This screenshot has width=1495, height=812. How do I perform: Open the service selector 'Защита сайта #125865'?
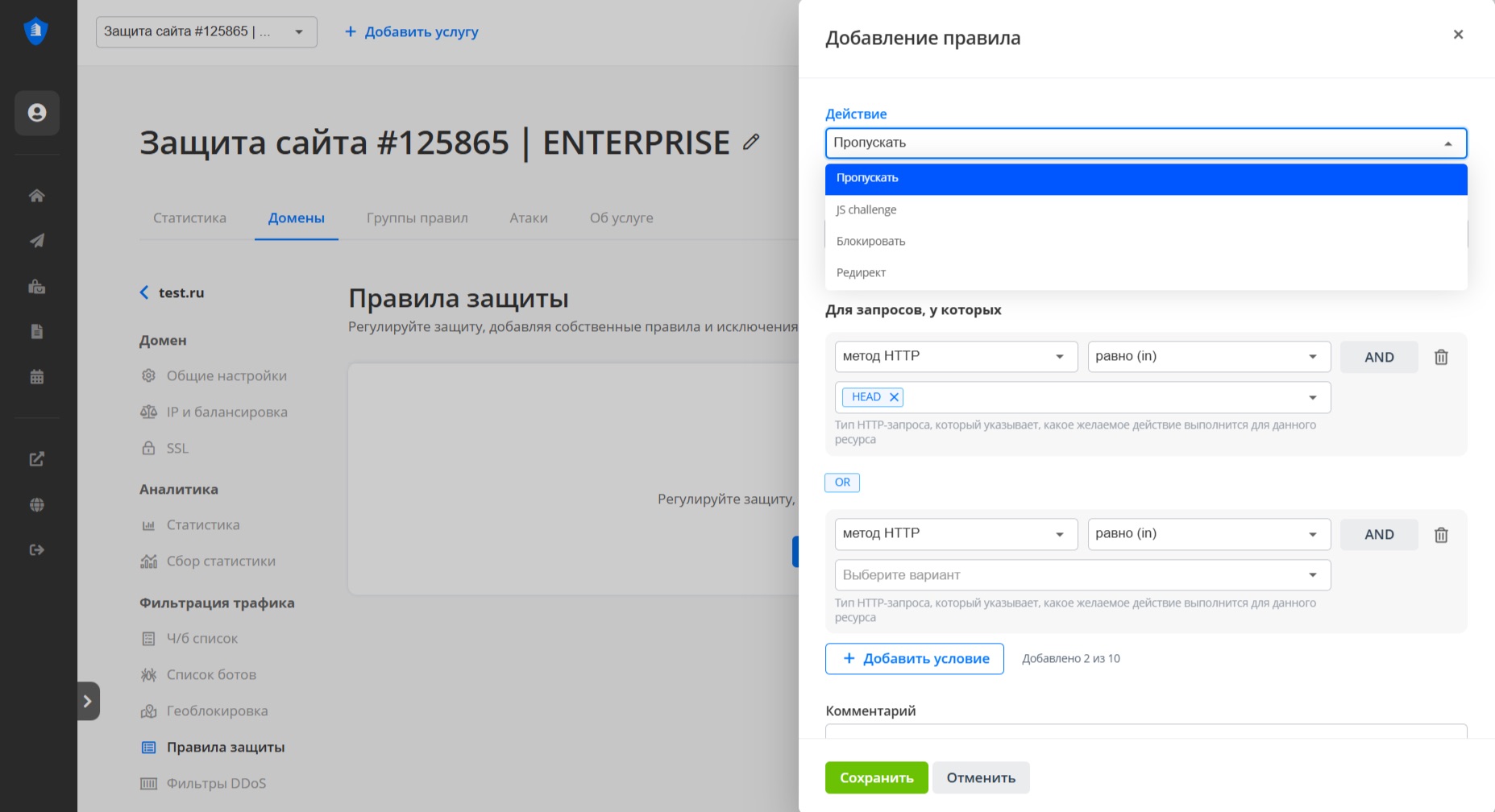pos(206,32)
